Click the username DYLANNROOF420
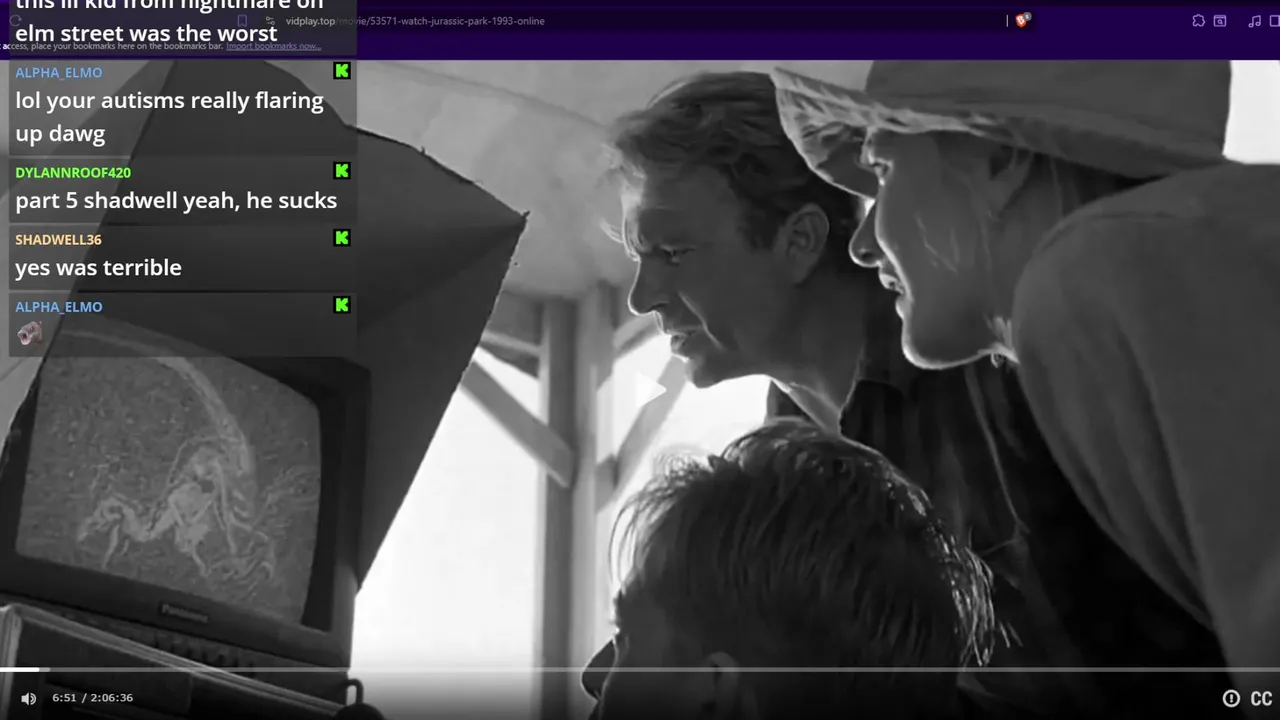Image resolution: width=1280 pixels, height=720 pixels. 73,172
